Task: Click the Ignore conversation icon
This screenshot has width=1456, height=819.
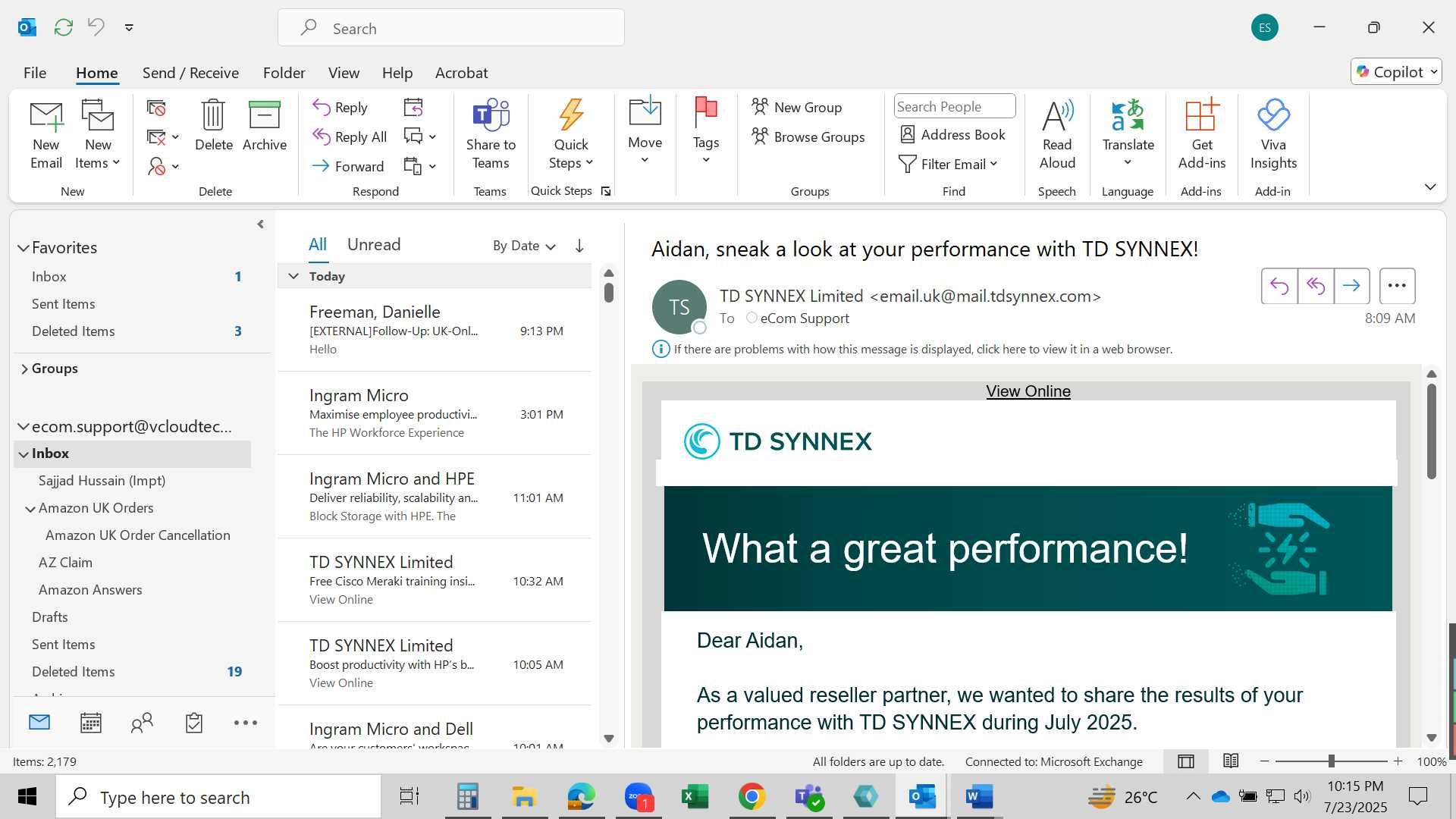Action: [156, 108]
